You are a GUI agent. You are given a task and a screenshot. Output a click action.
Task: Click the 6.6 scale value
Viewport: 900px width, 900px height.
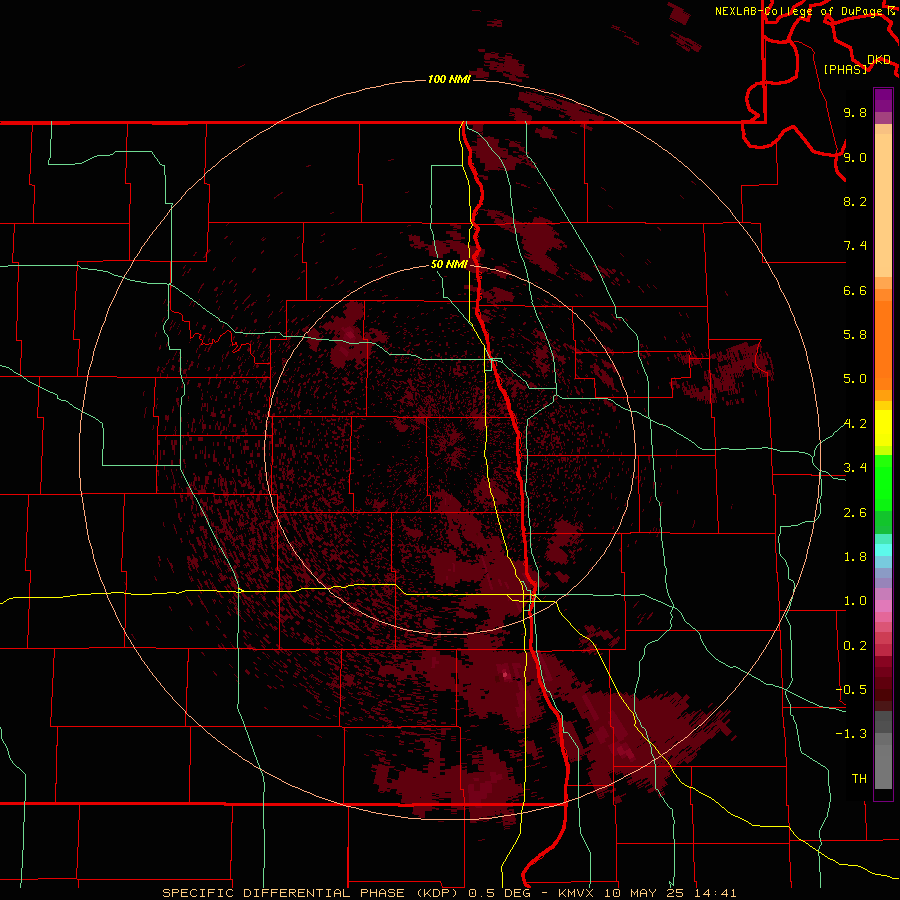855,290
